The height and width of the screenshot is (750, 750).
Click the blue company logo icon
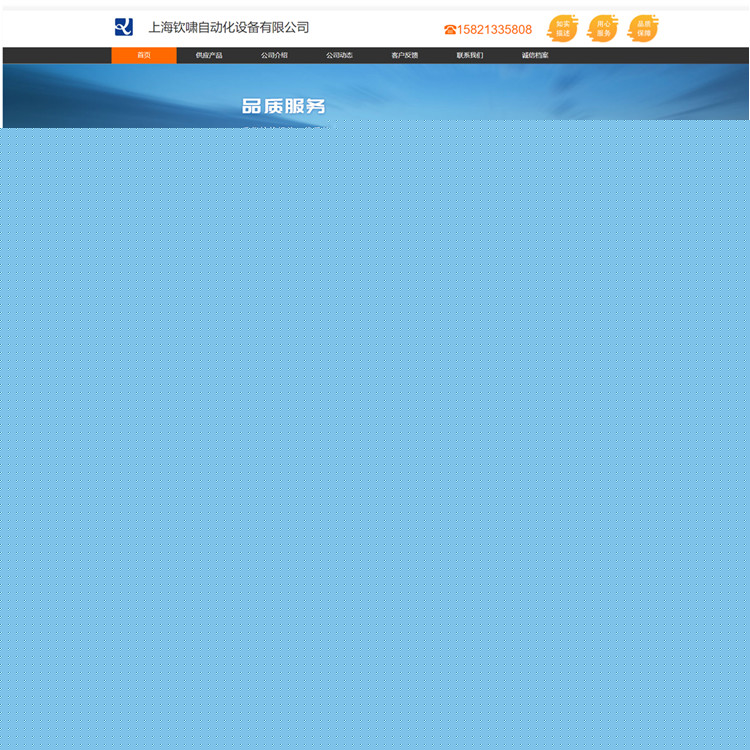(x=124, y=27)
